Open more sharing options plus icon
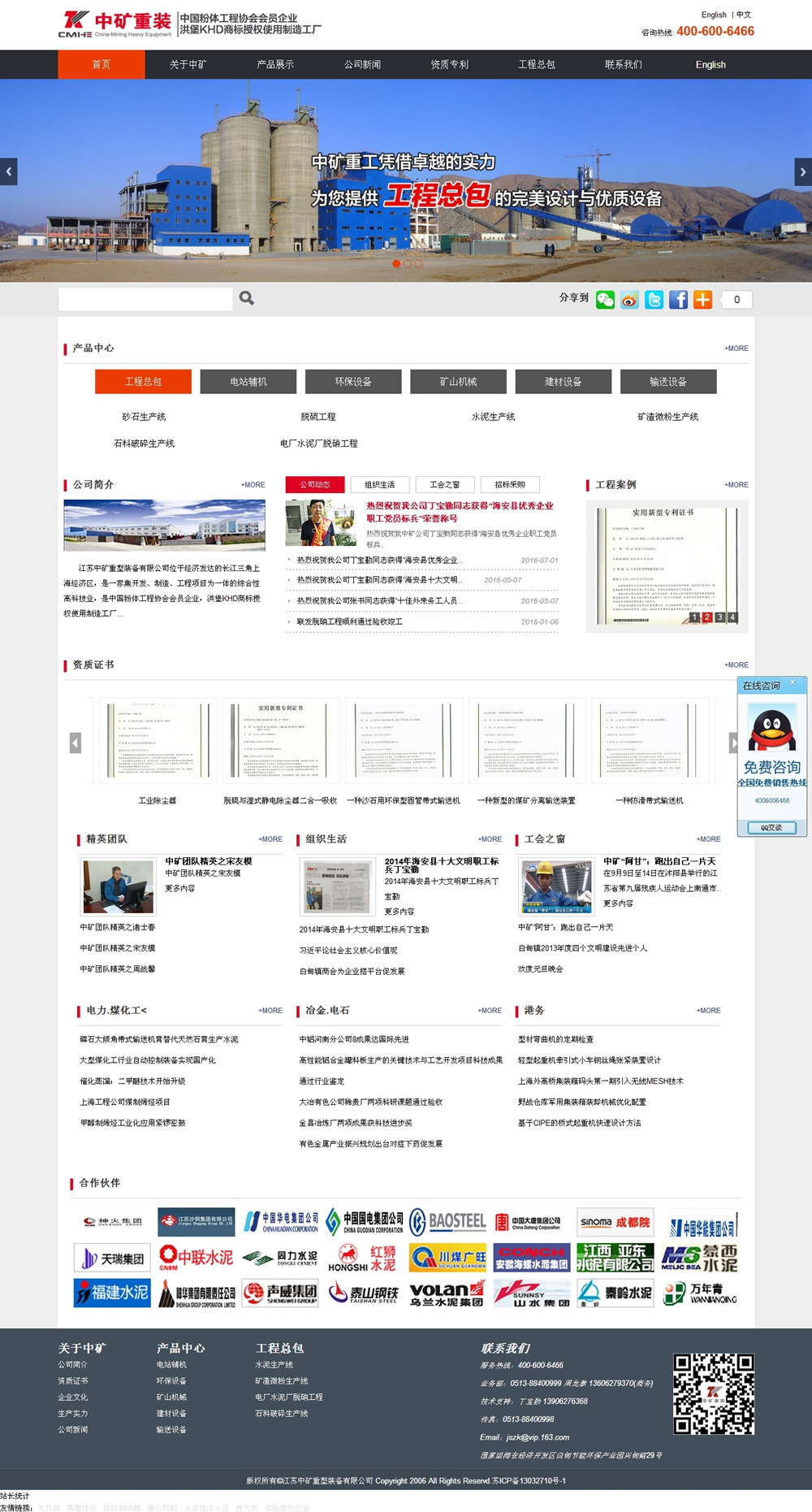 pos(702,300)
